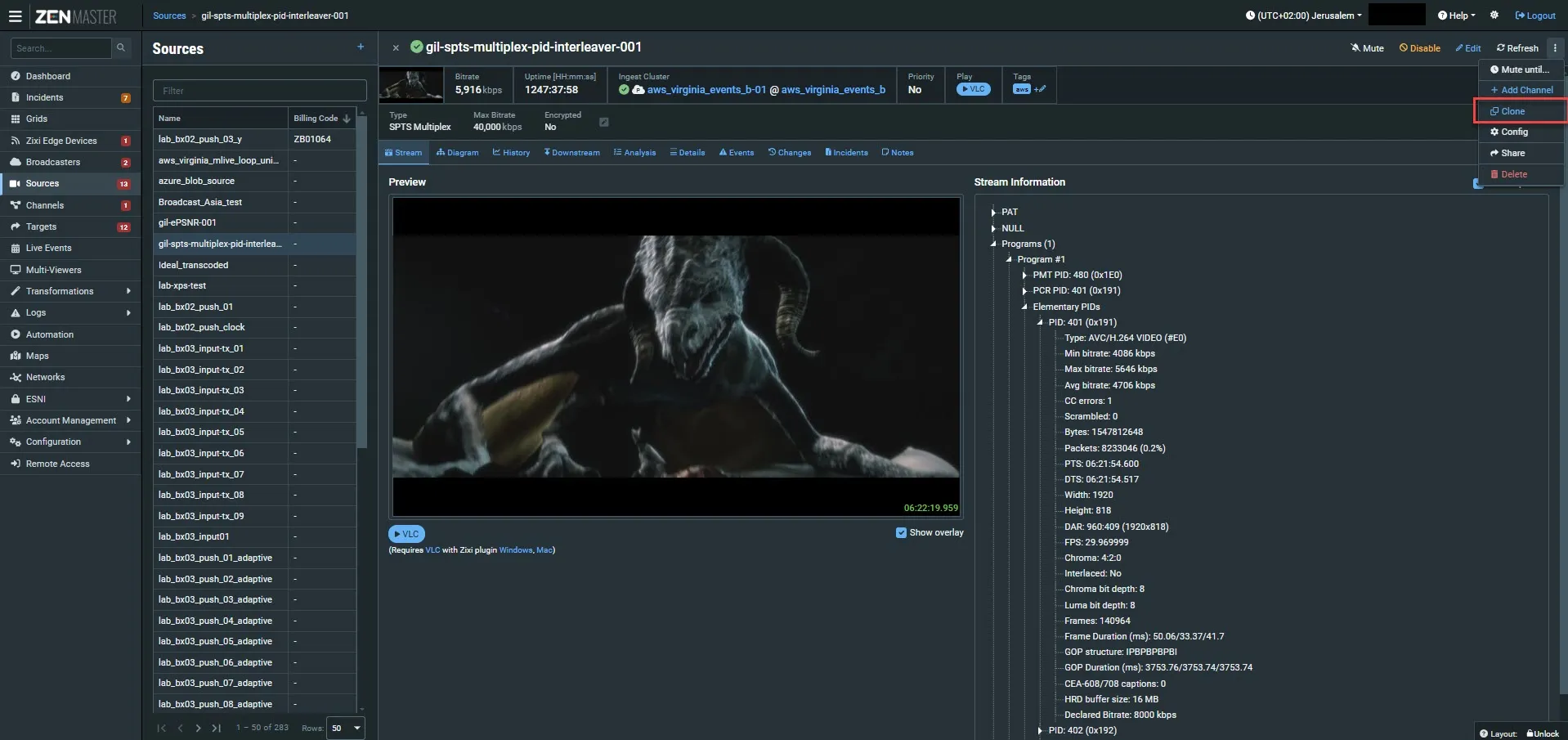The image size is (1568, 740).
Task: Click the source thumbnail image in header
Action: pos(411,85)
